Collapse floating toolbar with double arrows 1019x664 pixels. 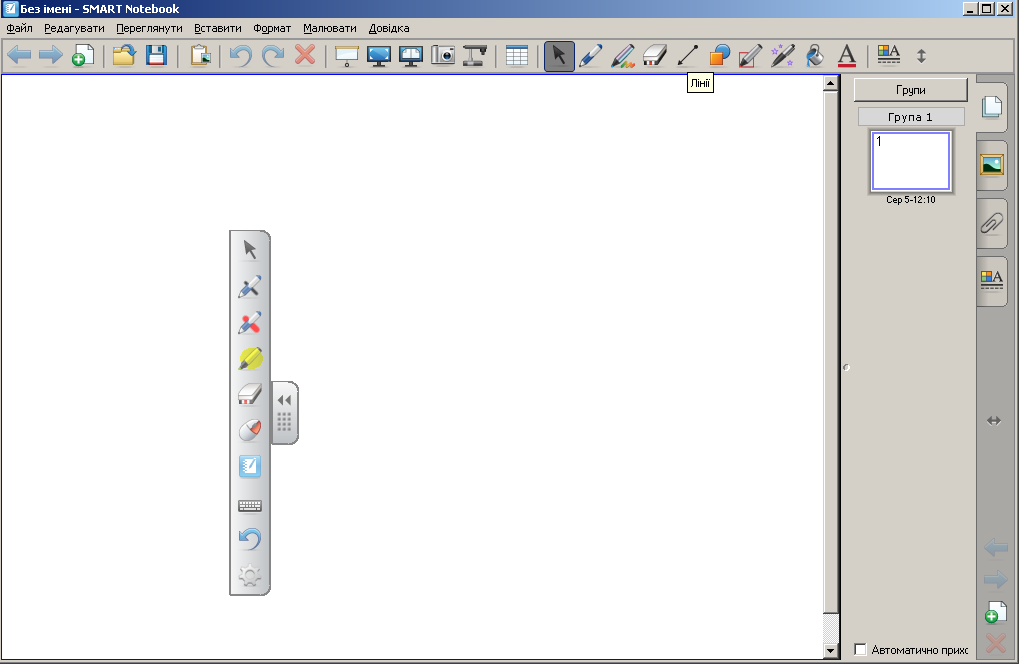click(x=284, y=400)
